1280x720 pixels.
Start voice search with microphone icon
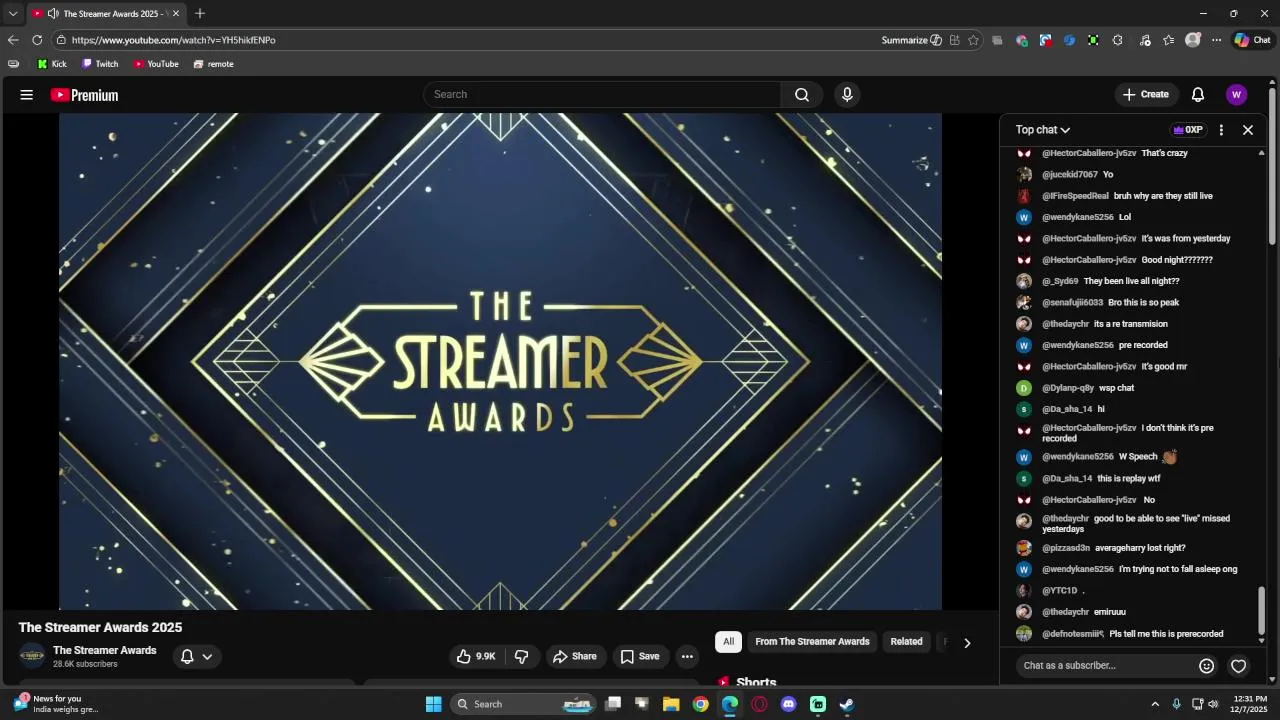point(847,94)
